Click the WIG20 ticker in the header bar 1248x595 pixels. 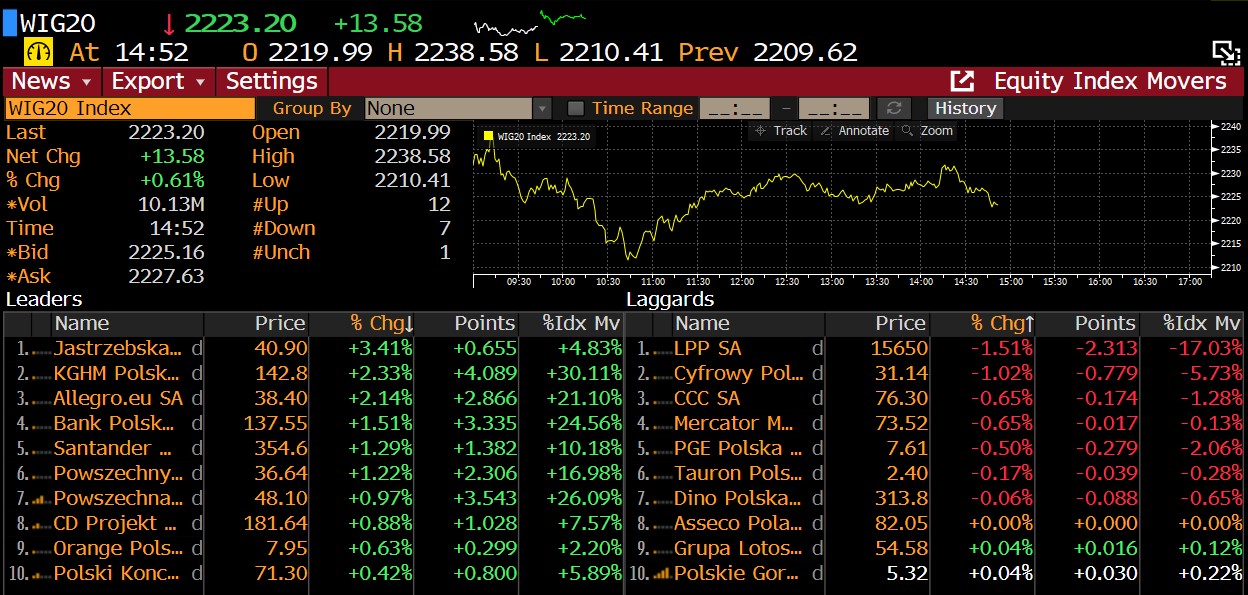click(x=58, y=22)
